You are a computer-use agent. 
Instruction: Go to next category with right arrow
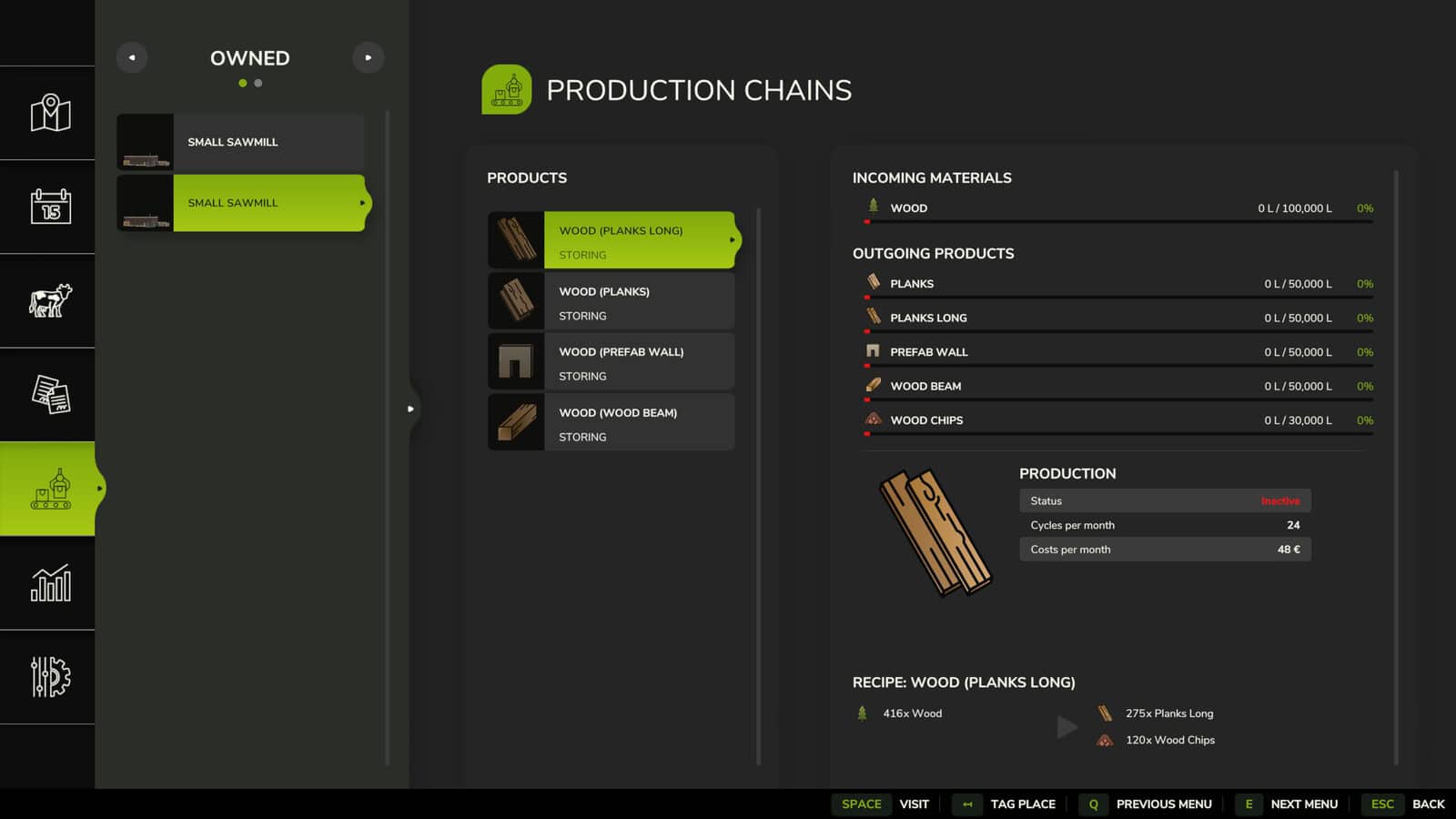tap(368, 57)
